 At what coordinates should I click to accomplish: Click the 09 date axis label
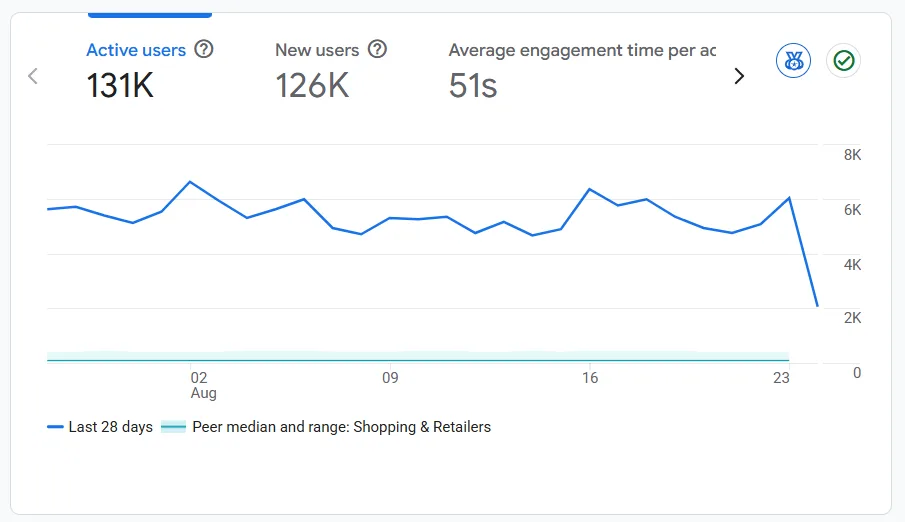390,378
